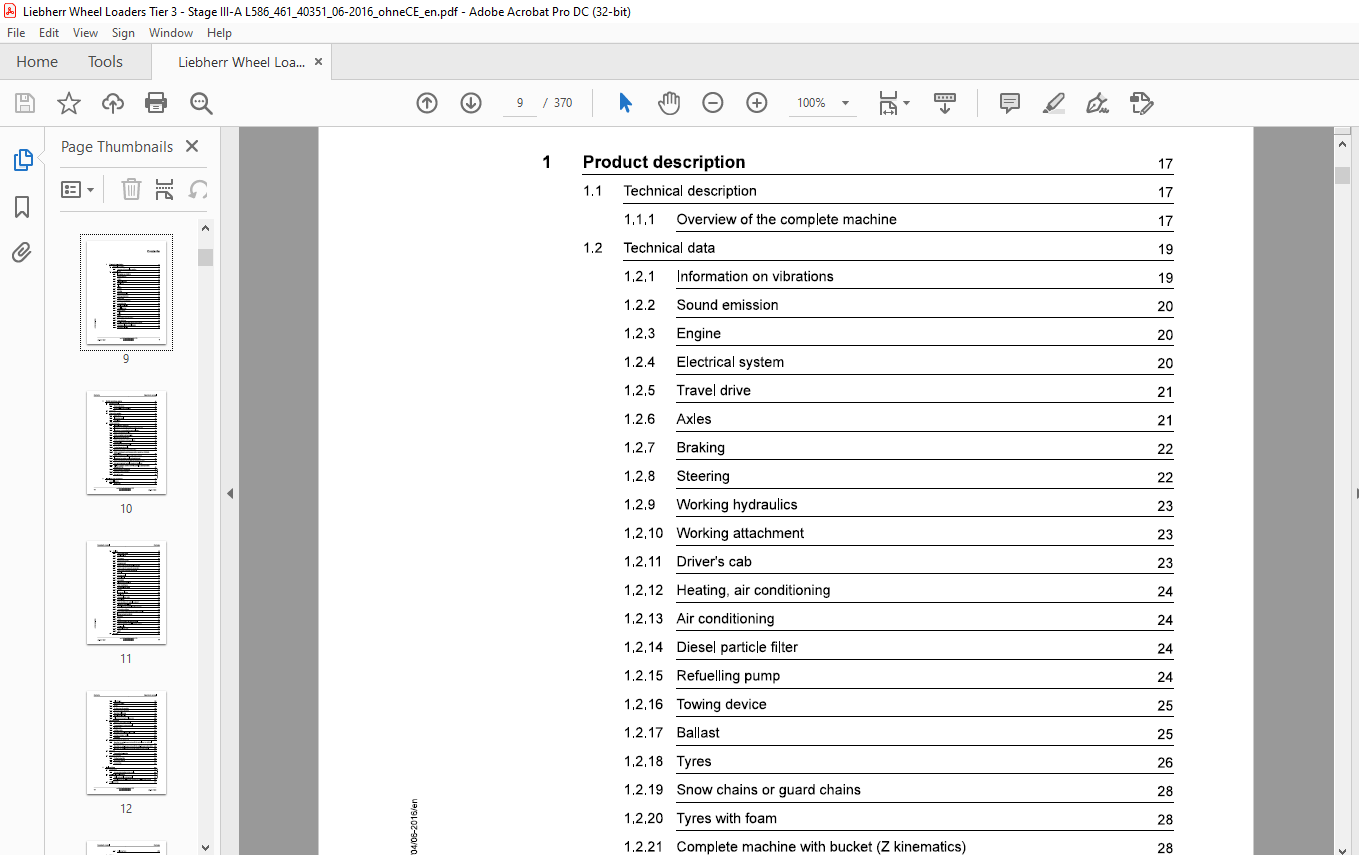Open the Edit menu

coord(49,33)
